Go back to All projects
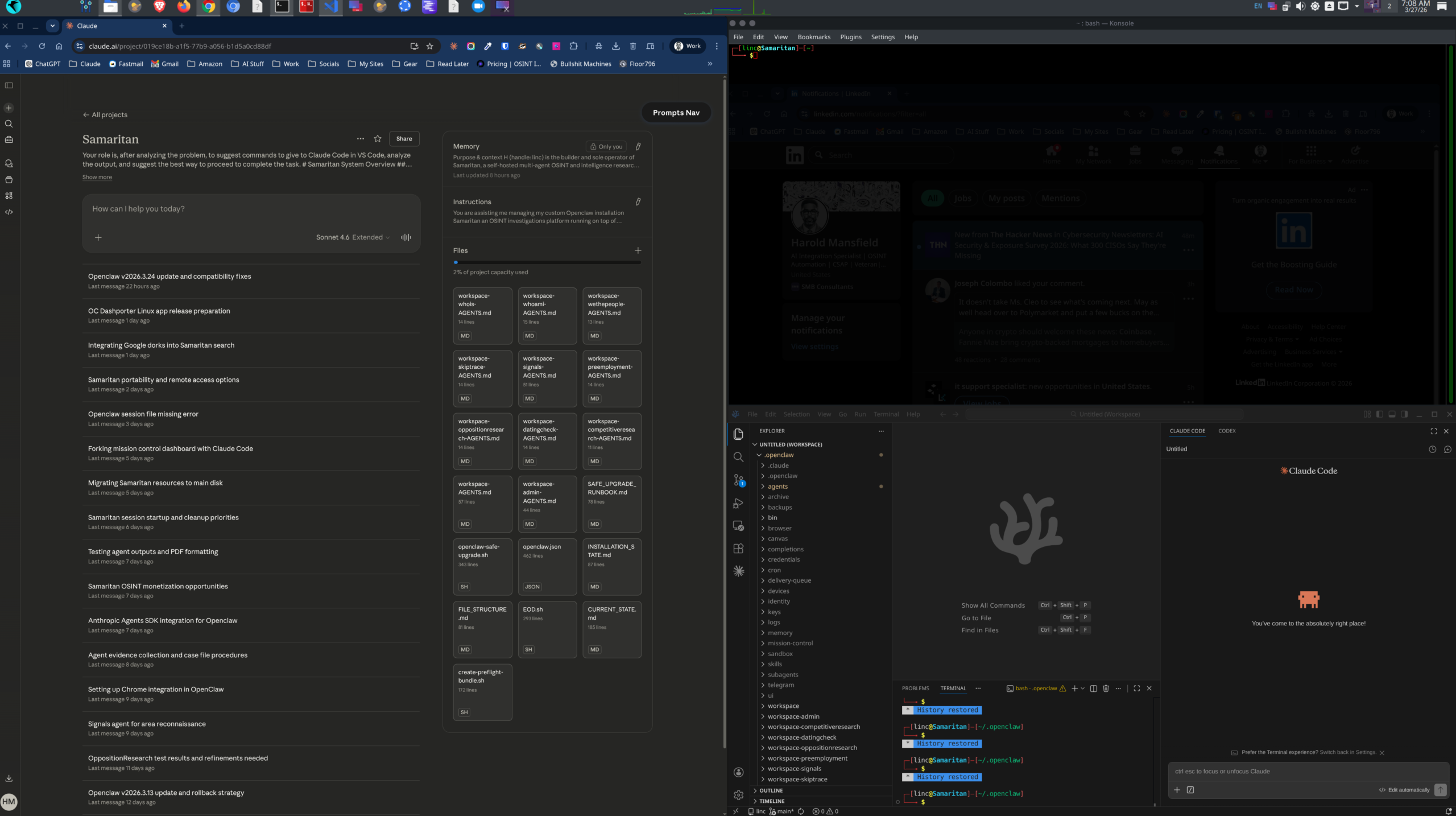 pos(105,115)
